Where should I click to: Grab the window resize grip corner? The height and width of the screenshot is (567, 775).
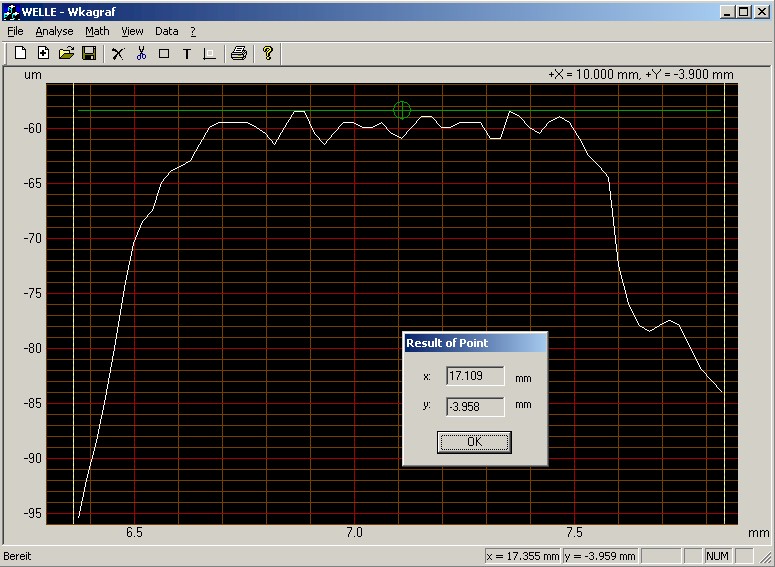765,557
